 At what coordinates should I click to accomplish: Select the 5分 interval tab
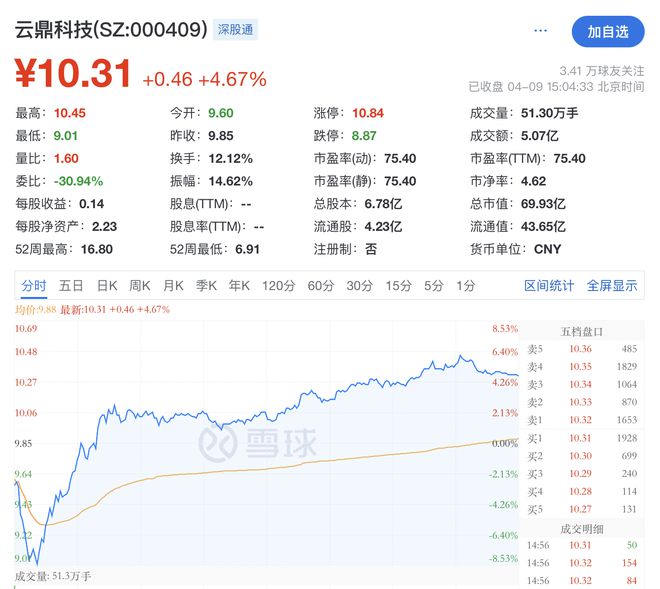pos(434,286)
